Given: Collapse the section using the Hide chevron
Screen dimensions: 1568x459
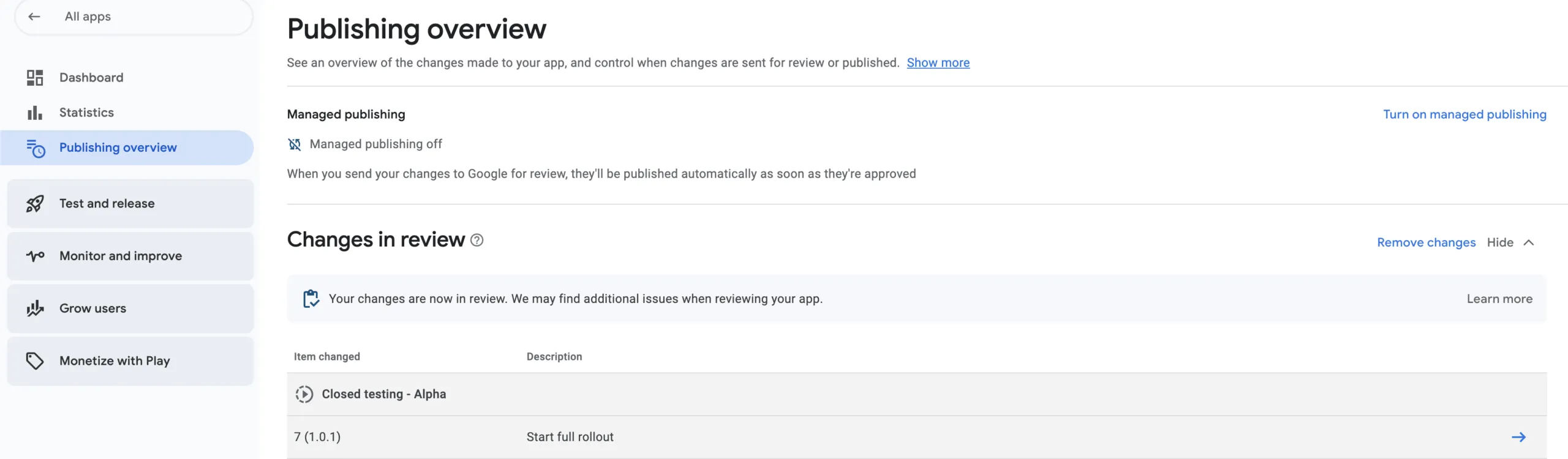Looking at the screenshot, I should pyautogui.click(x=1529, y=242).
